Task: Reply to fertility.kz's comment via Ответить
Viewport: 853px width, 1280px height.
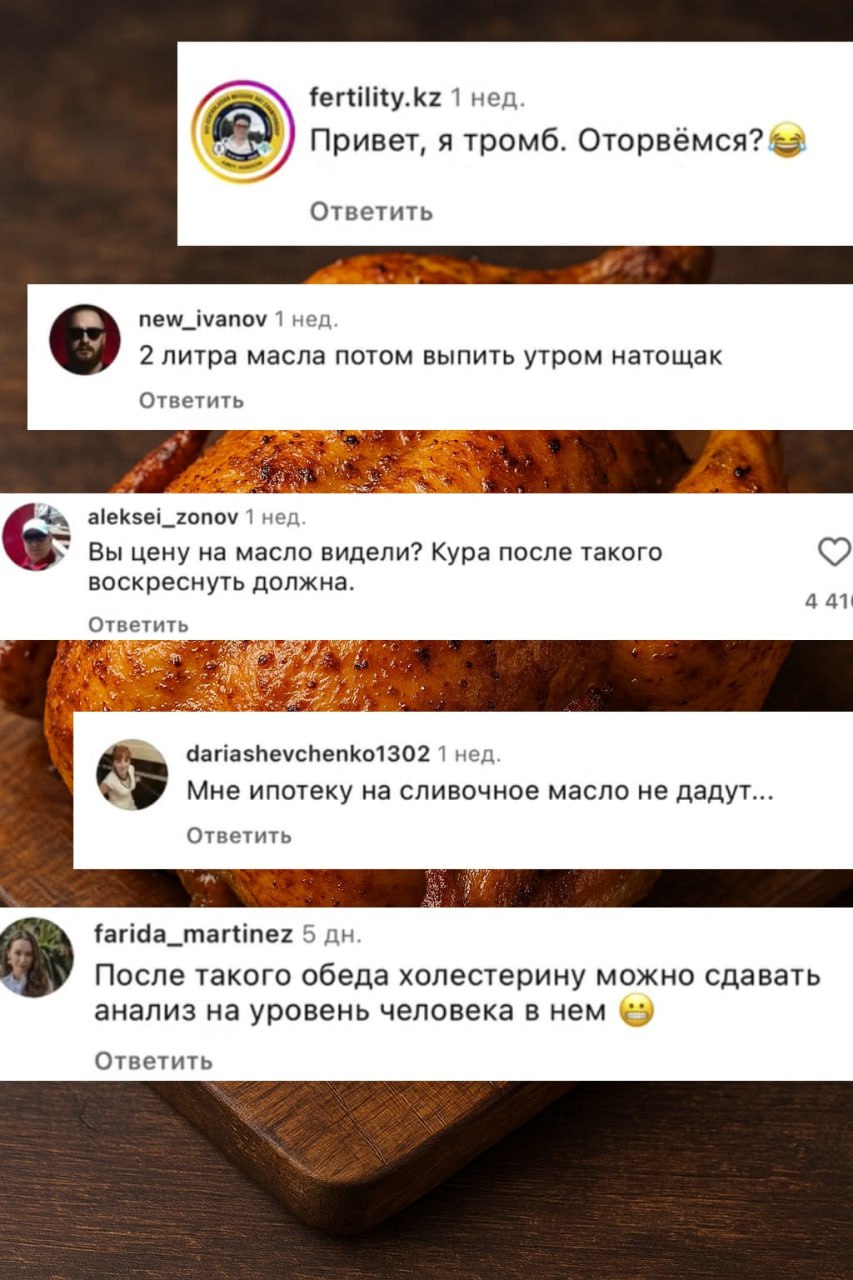Action: 371,211
